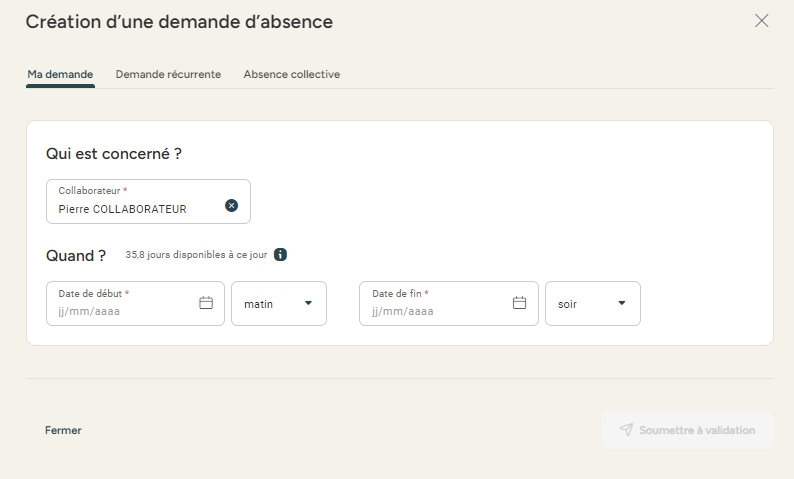The image size is (794, 479).
Task: Show info about available days
Action: [x=281, y=255]
